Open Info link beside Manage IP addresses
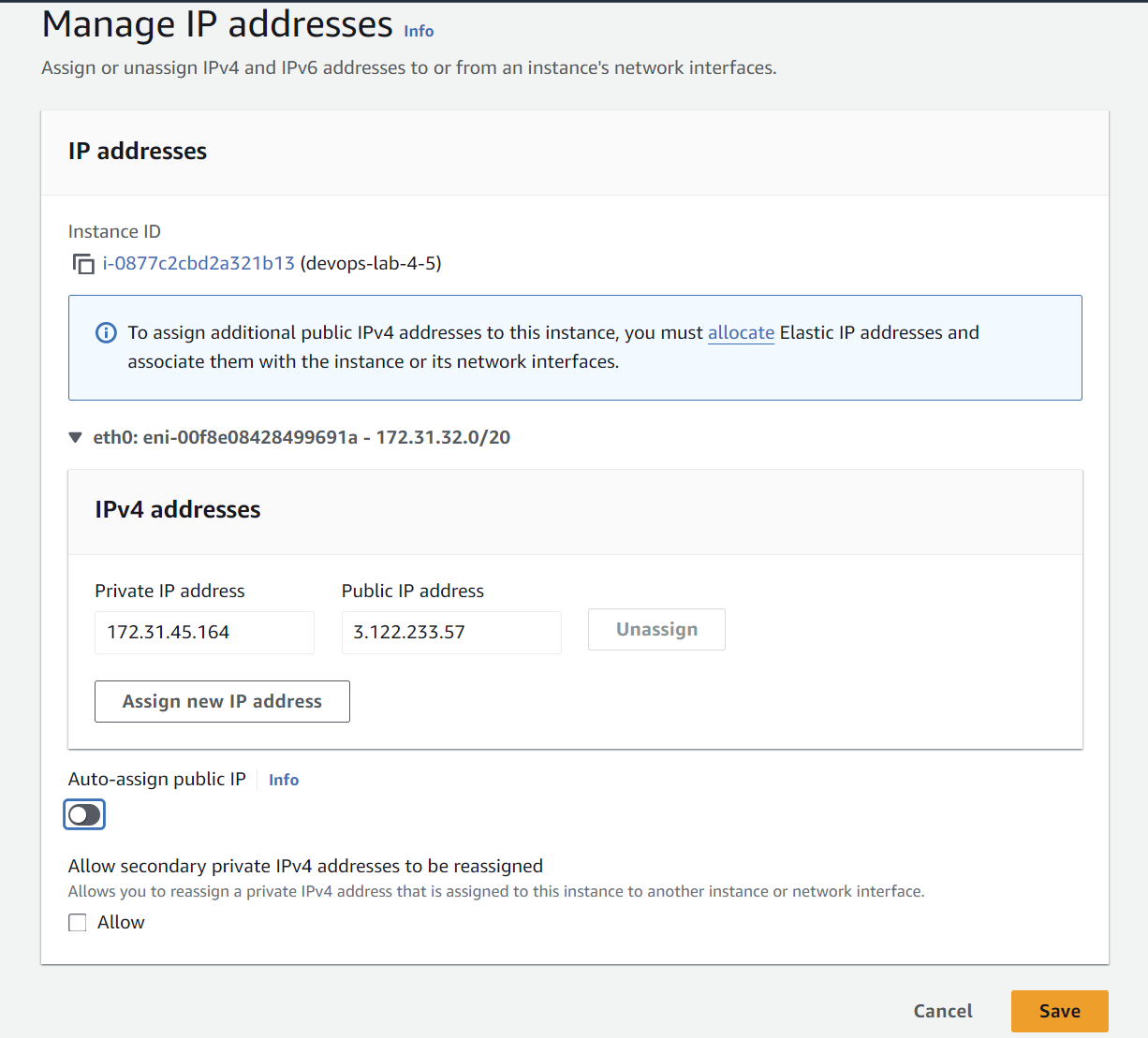Screen dimensions: 1148x1038 coord(419,31)
